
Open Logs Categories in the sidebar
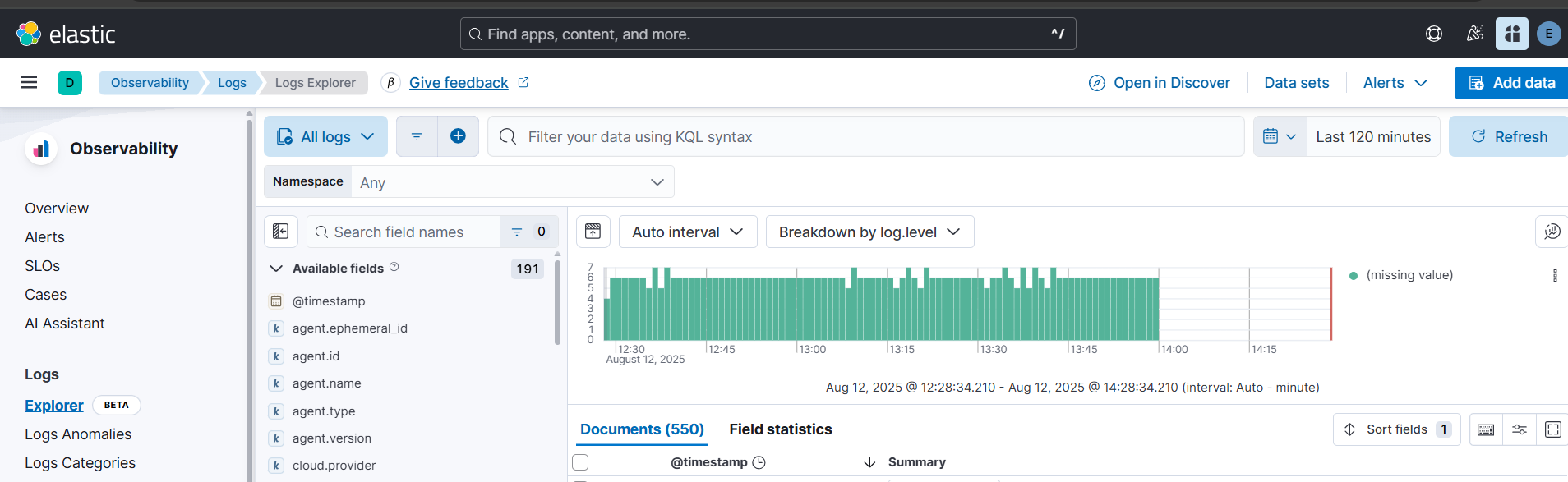point(81,463)
